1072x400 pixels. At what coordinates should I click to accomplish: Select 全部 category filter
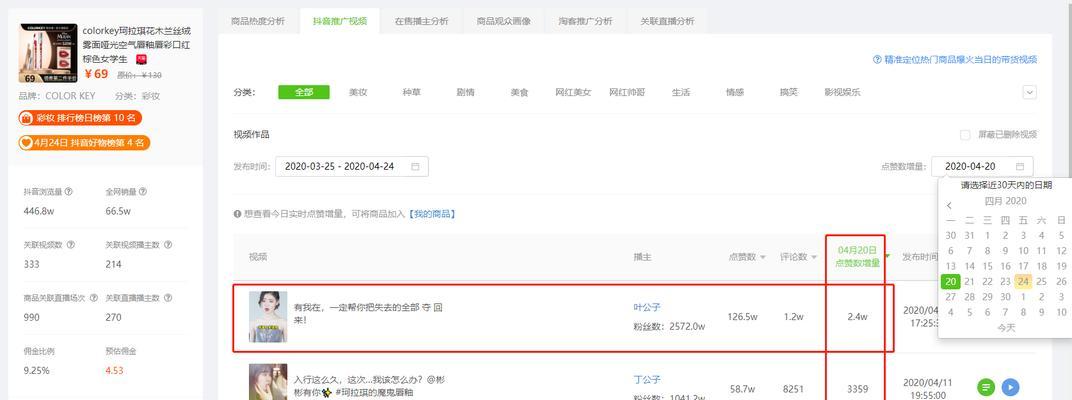tap(304, 92)
